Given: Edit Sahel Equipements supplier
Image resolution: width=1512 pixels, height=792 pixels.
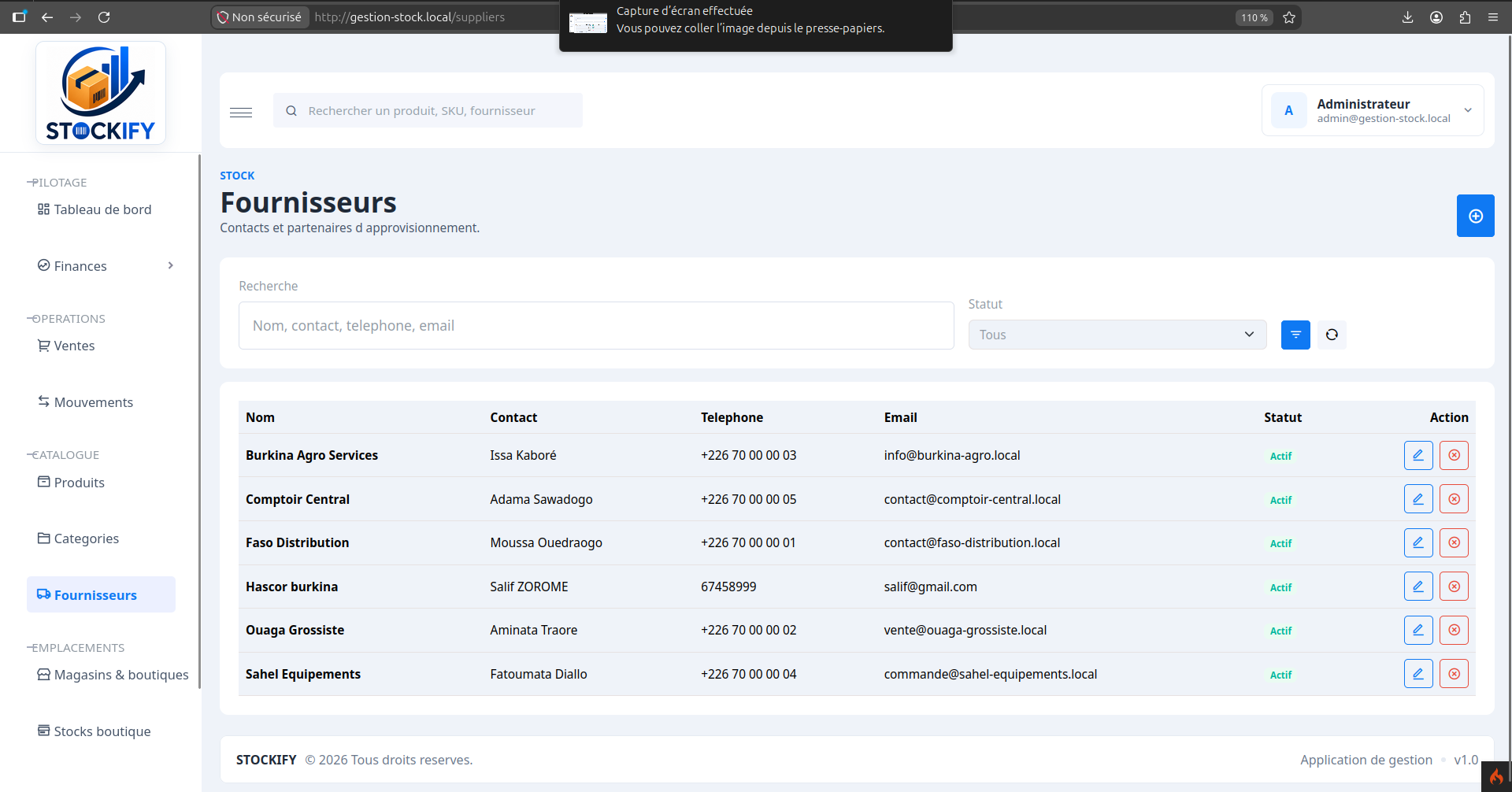Looking at the screenshot, I should (1417, 674).
